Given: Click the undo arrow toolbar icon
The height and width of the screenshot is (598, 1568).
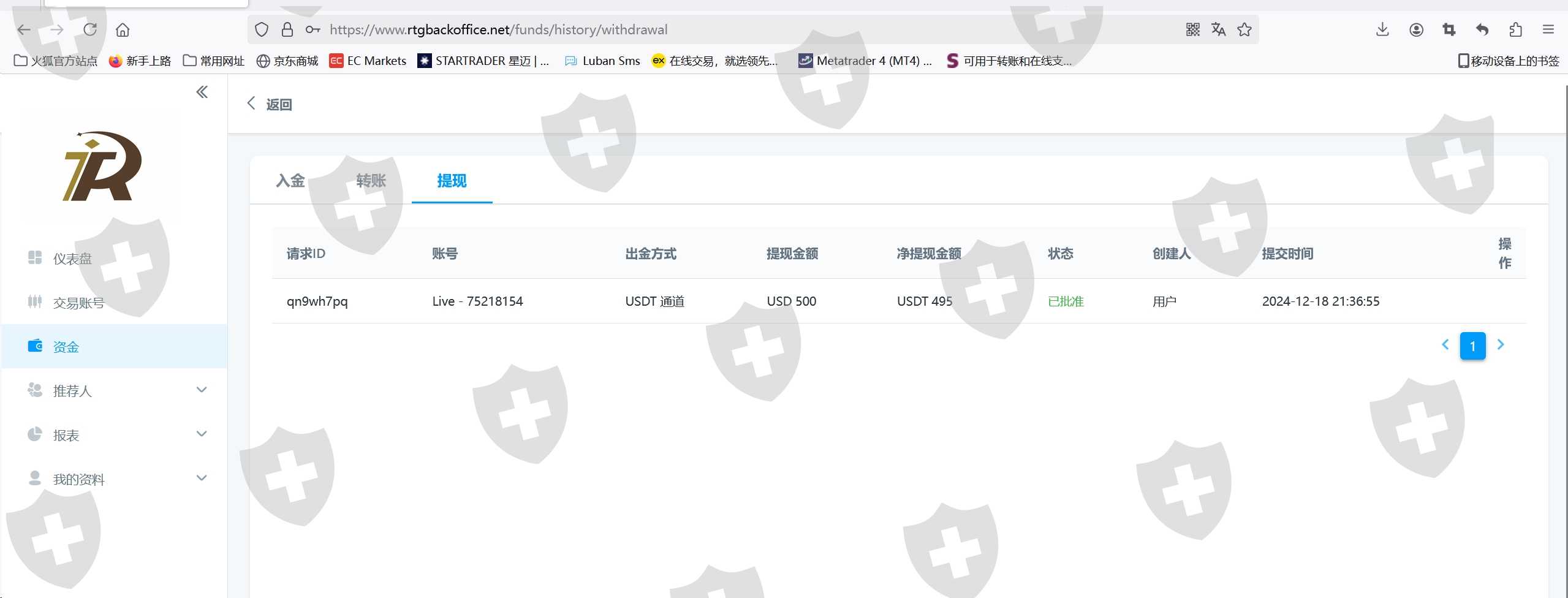Looking at the screenshot, I should click(x=1482, y=29).
